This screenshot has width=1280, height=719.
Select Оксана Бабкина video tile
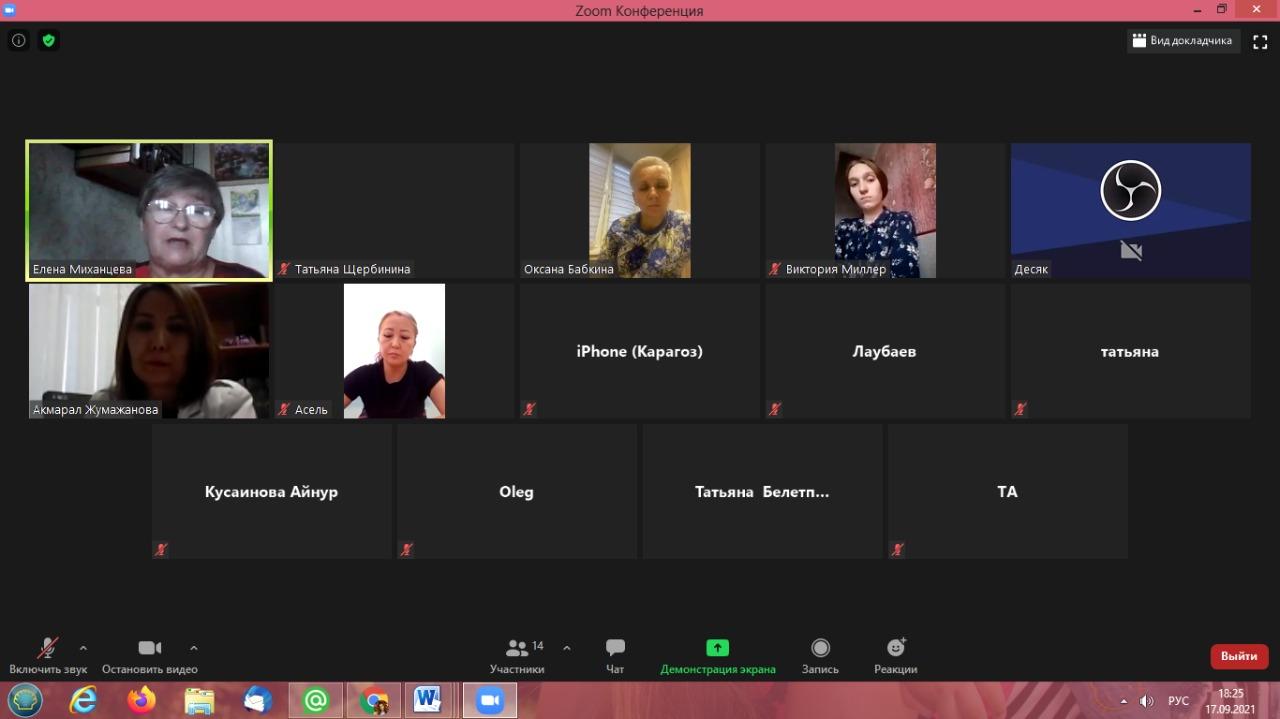click(x=639, y=210)
